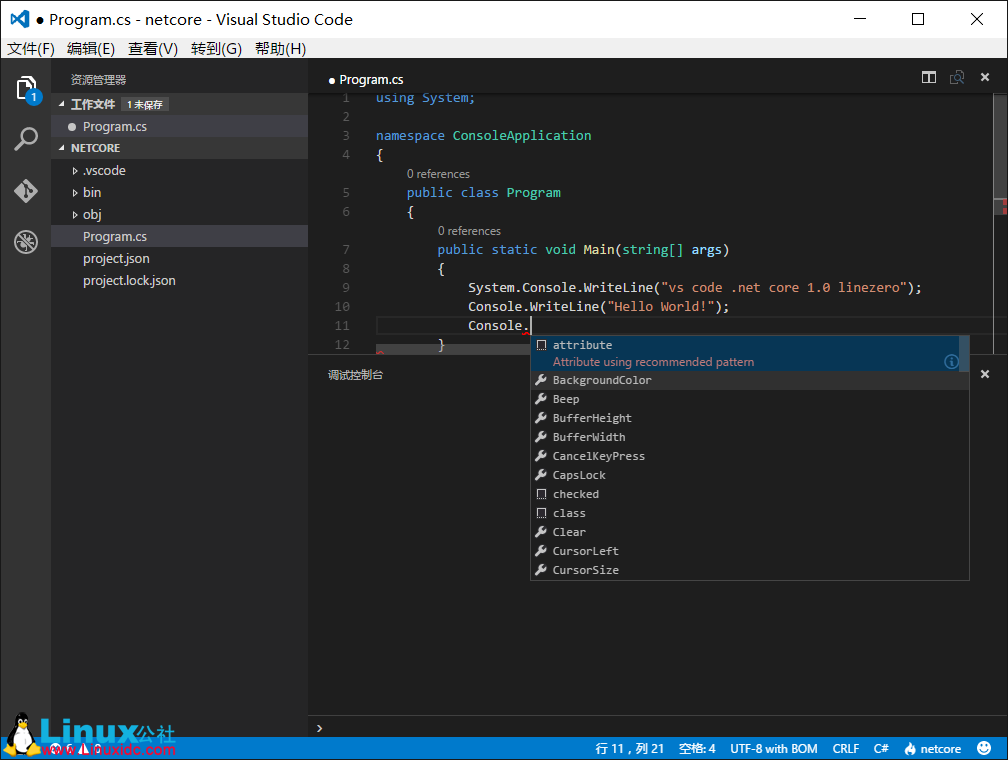The width and height of the screenshot is (1008, 760).
Task: Choose the checked snippet suggestion
Action: point(750,494)
